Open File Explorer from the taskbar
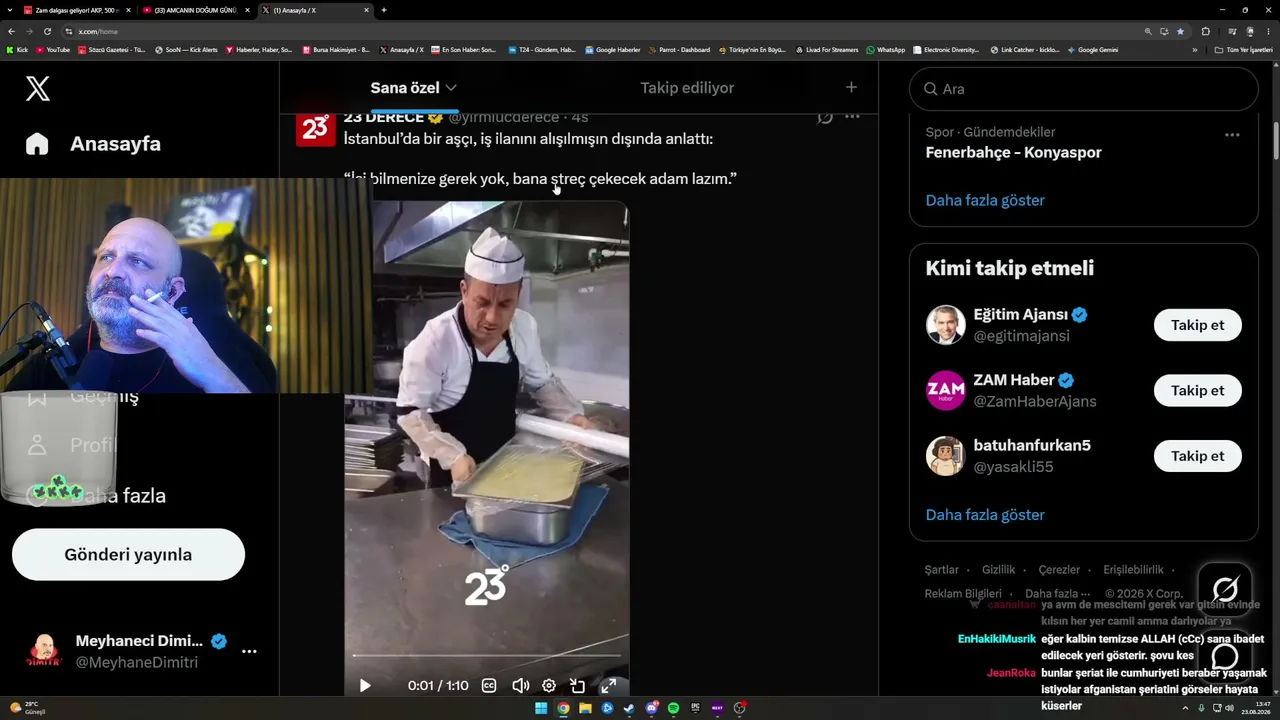 (585, 708)
